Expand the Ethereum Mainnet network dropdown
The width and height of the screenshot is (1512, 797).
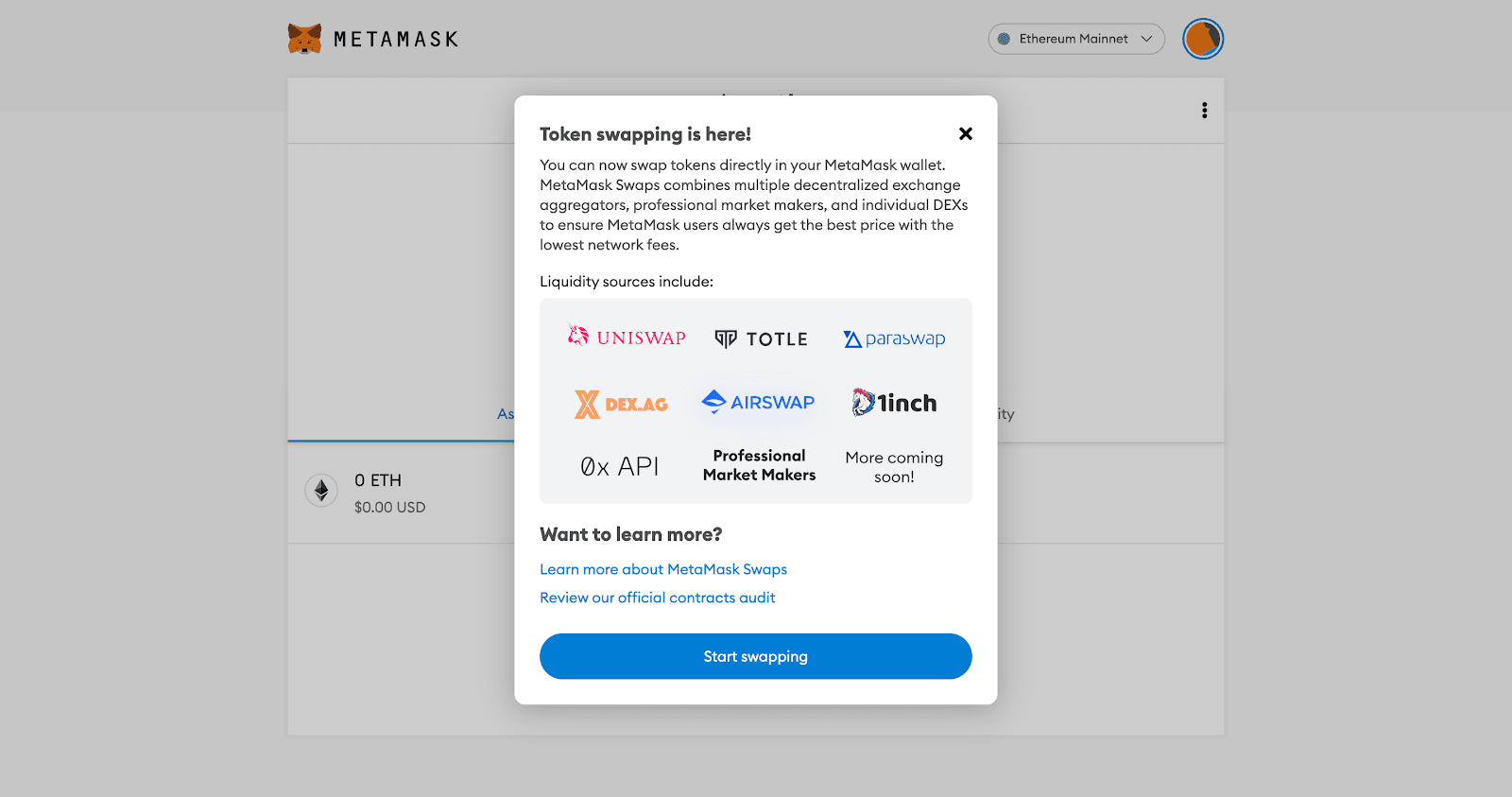tap(1075, 39)
